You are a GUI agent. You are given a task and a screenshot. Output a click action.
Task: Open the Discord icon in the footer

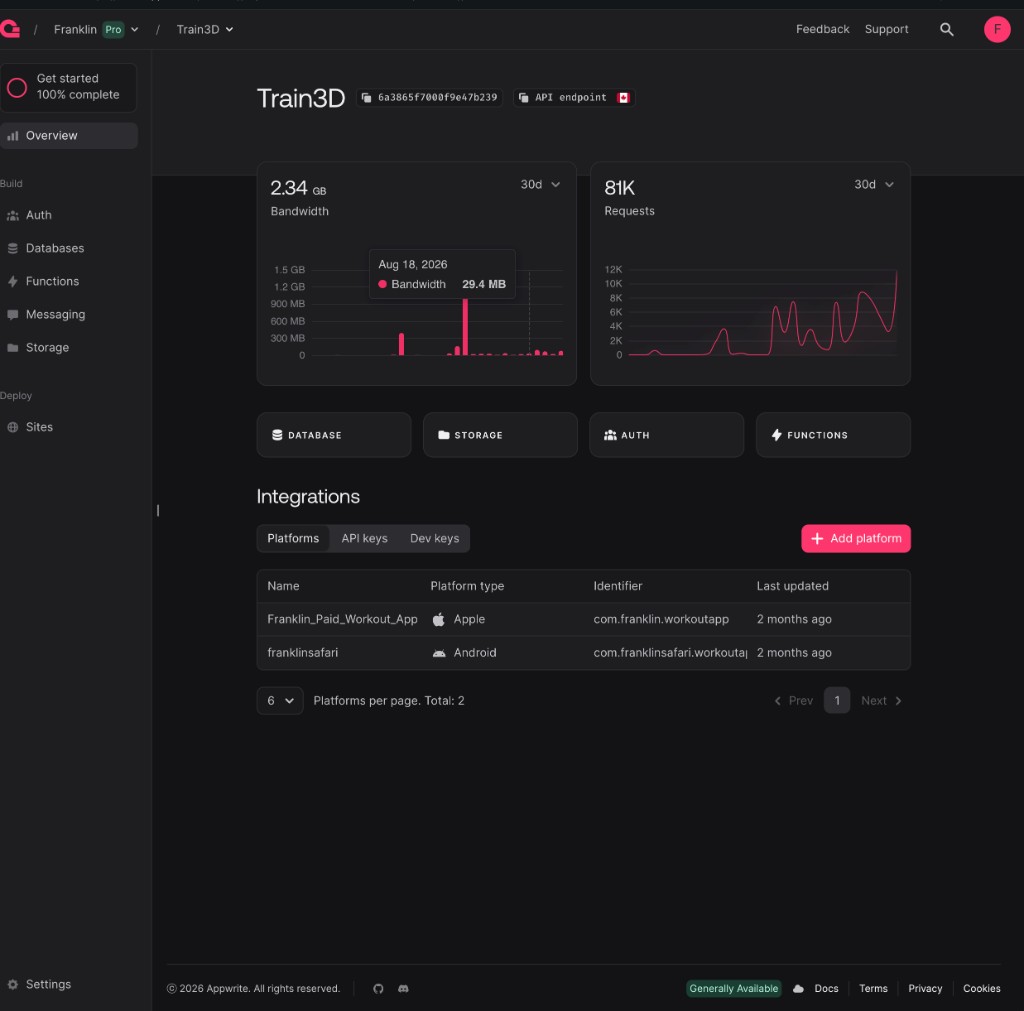(x=404, y=988)
